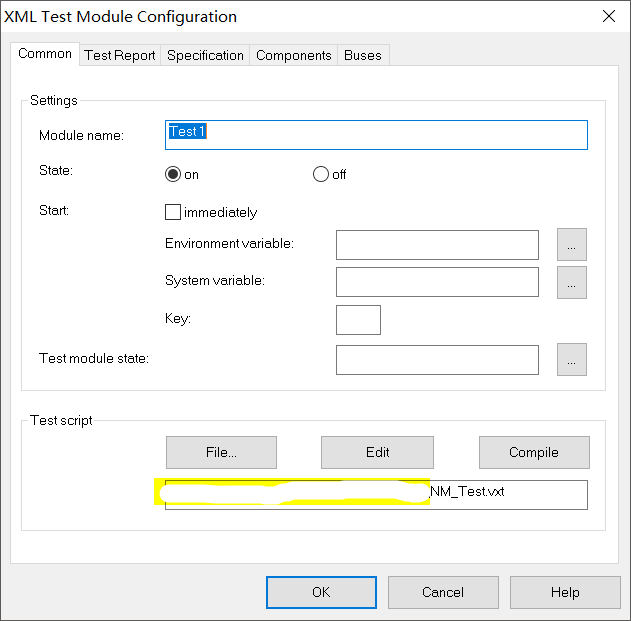Open Help for this dialog
This screenshot has height=621, width=631.
(x=565, y=592)
